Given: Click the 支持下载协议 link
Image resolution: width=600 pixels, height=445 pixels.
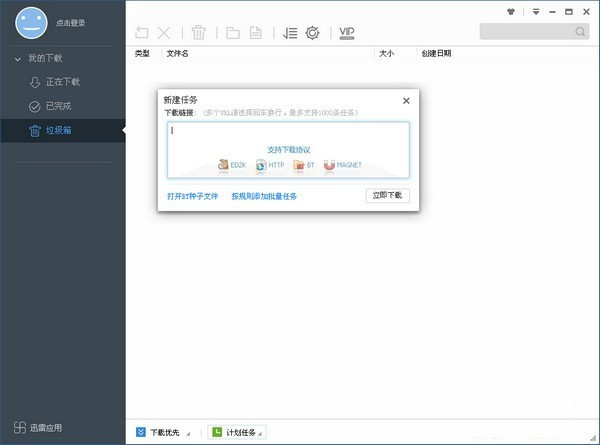Looking at the screenshot, I should coord(289,150).
